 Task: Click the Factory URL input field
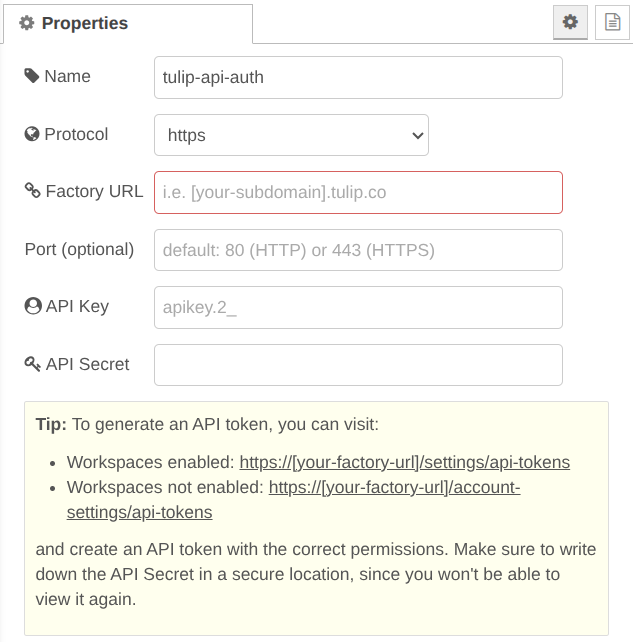tap(358, 192)
